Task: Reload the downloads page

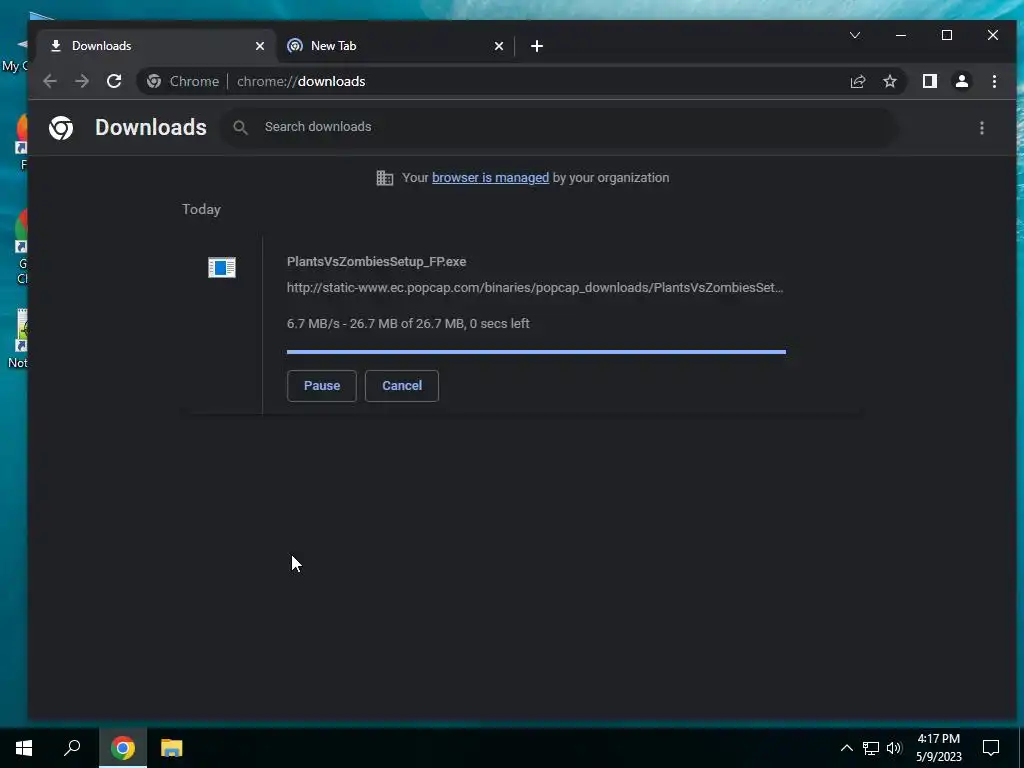Action: coord(114,81)
